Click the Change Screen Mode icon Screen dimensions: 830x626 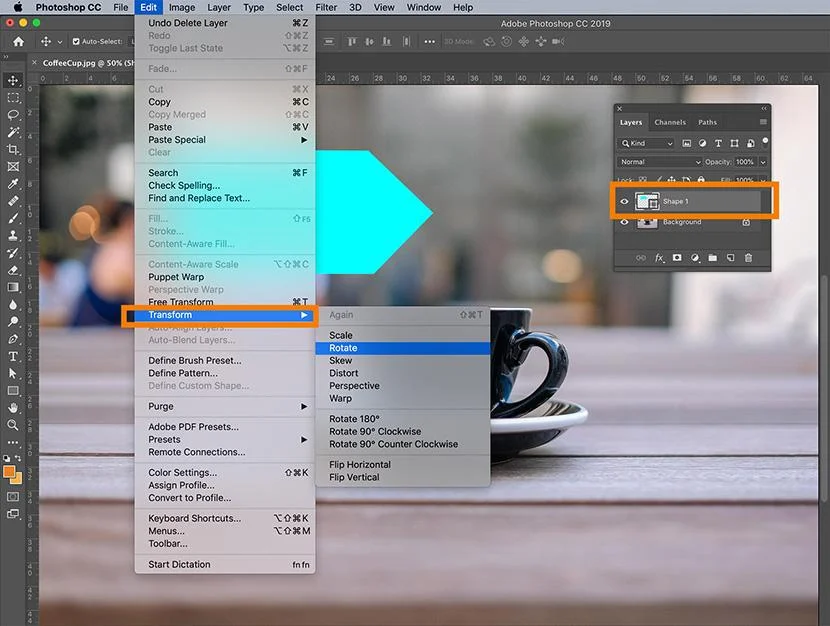tap(13, 514)
